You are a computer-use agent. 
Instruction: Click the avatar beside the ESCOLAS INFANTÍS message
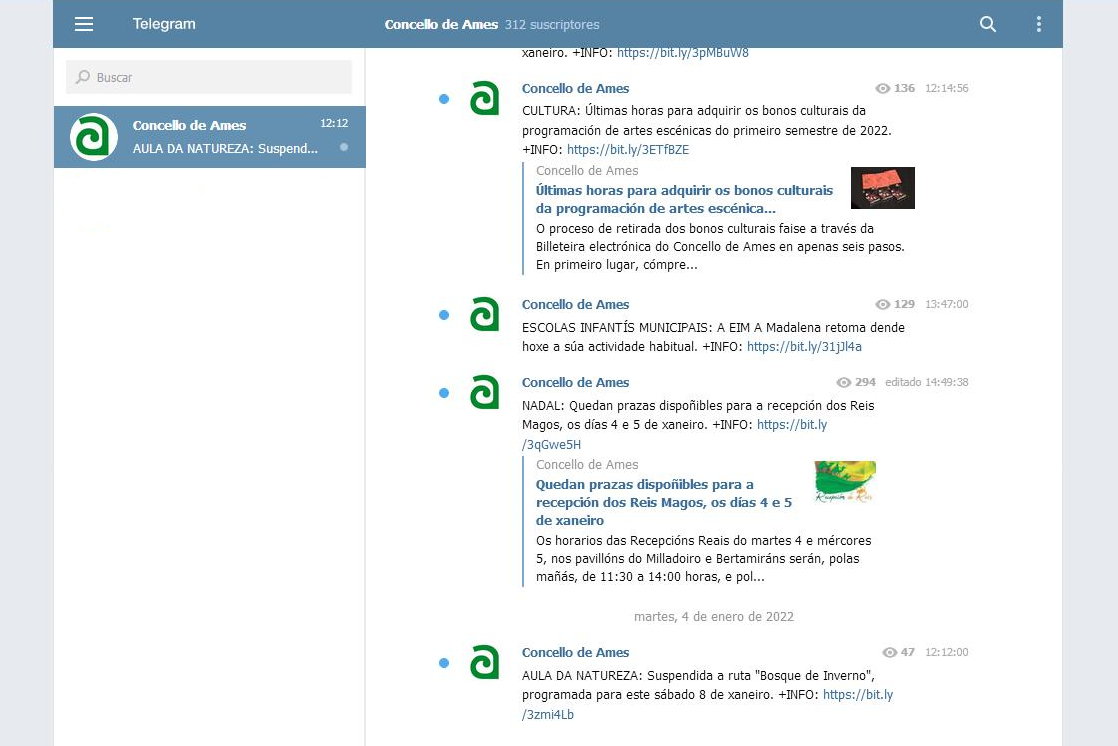[484, 314]
